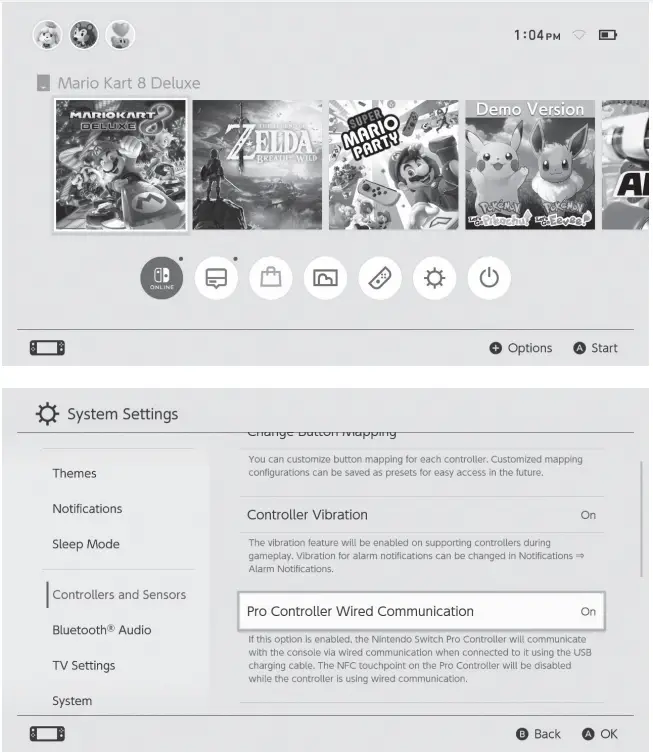653x753 pixels.
Task: Open System Settings gear icon
Action: coord(435,278)
